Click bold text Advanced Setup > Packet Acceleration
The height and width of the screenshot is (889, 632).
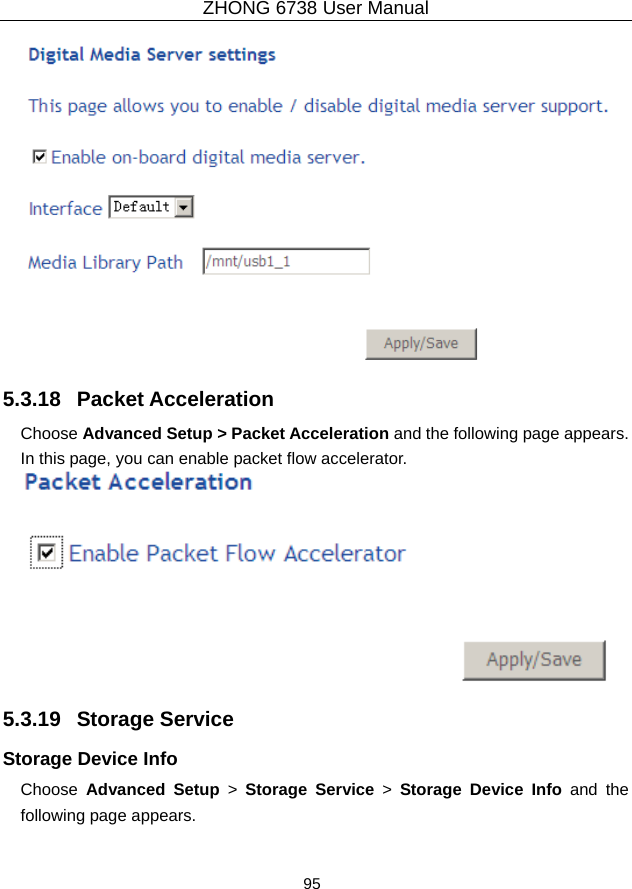(x=236, y=434)
